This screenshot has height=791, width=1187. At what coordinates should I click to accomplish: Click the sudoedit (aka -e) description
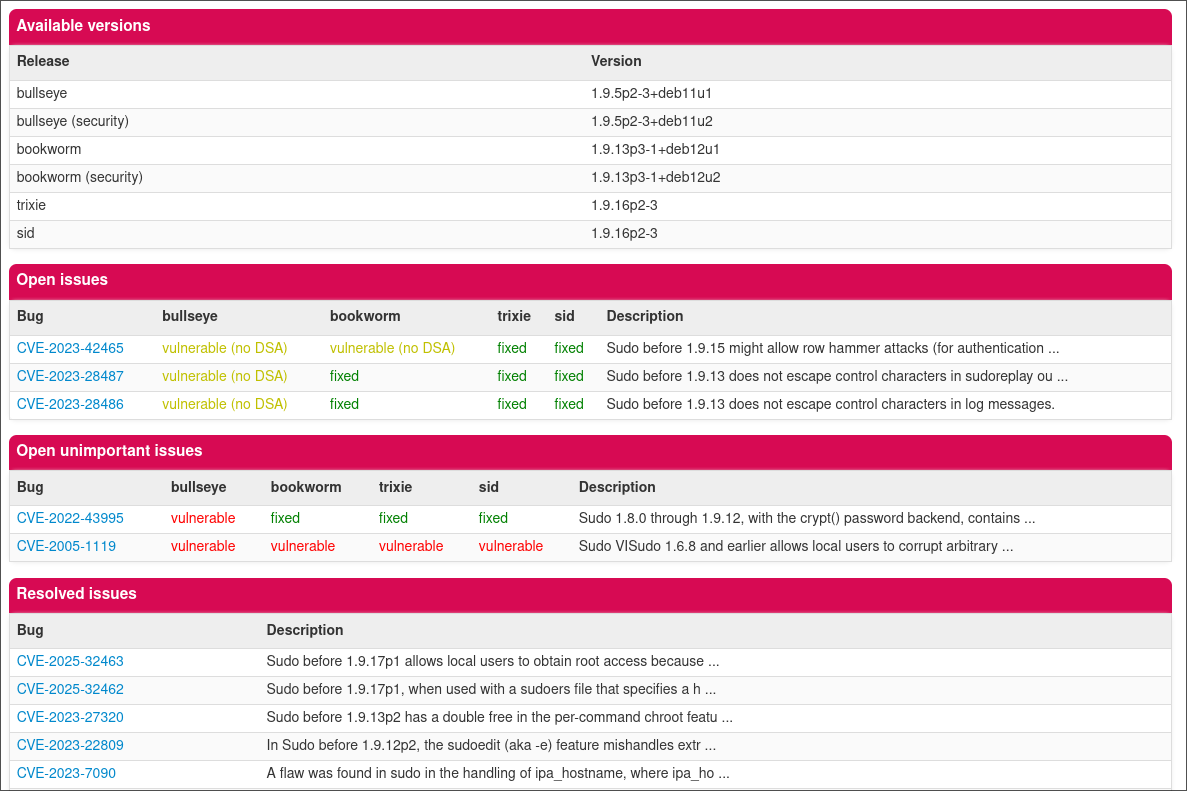491,746
